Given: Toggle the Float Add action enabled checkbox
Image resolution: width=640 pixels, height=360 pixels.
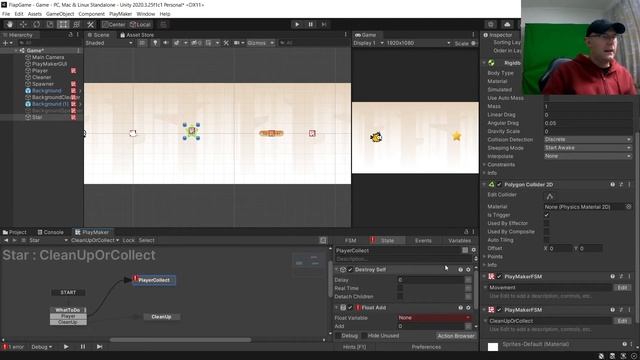Looking at the screenshot, I should 350,308.
